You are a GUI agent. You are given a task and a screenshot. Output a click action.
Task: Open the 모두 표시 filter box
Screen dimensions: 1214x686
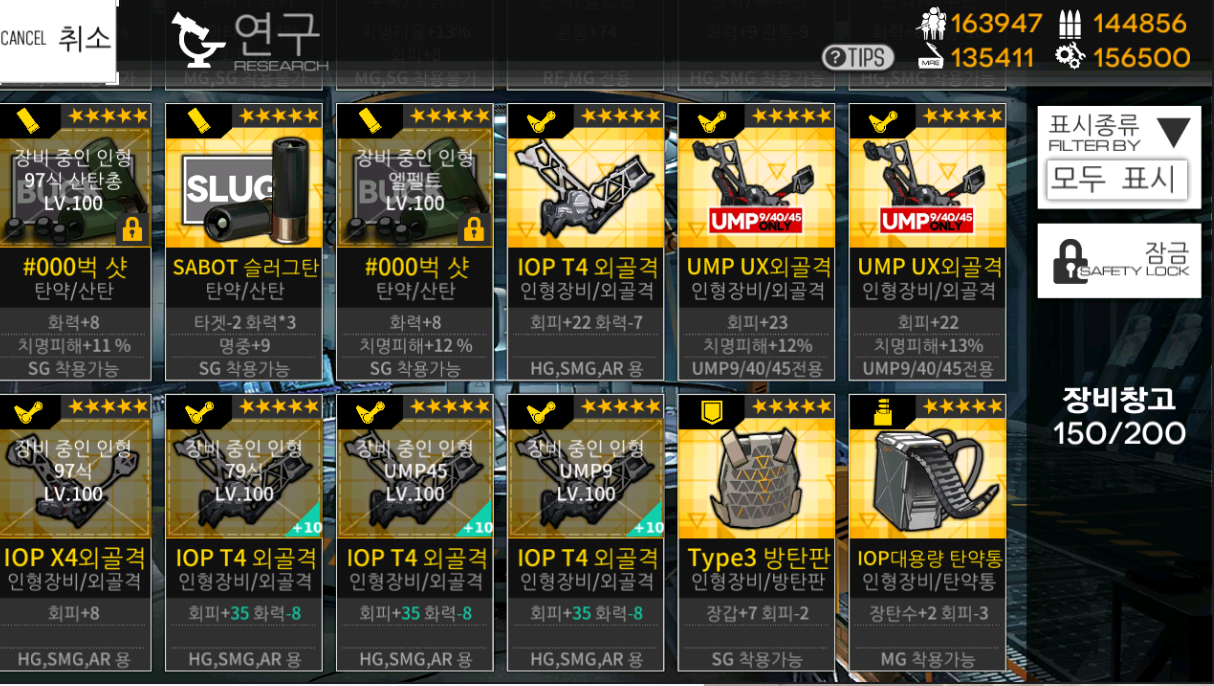click(x=1117, y=179)
